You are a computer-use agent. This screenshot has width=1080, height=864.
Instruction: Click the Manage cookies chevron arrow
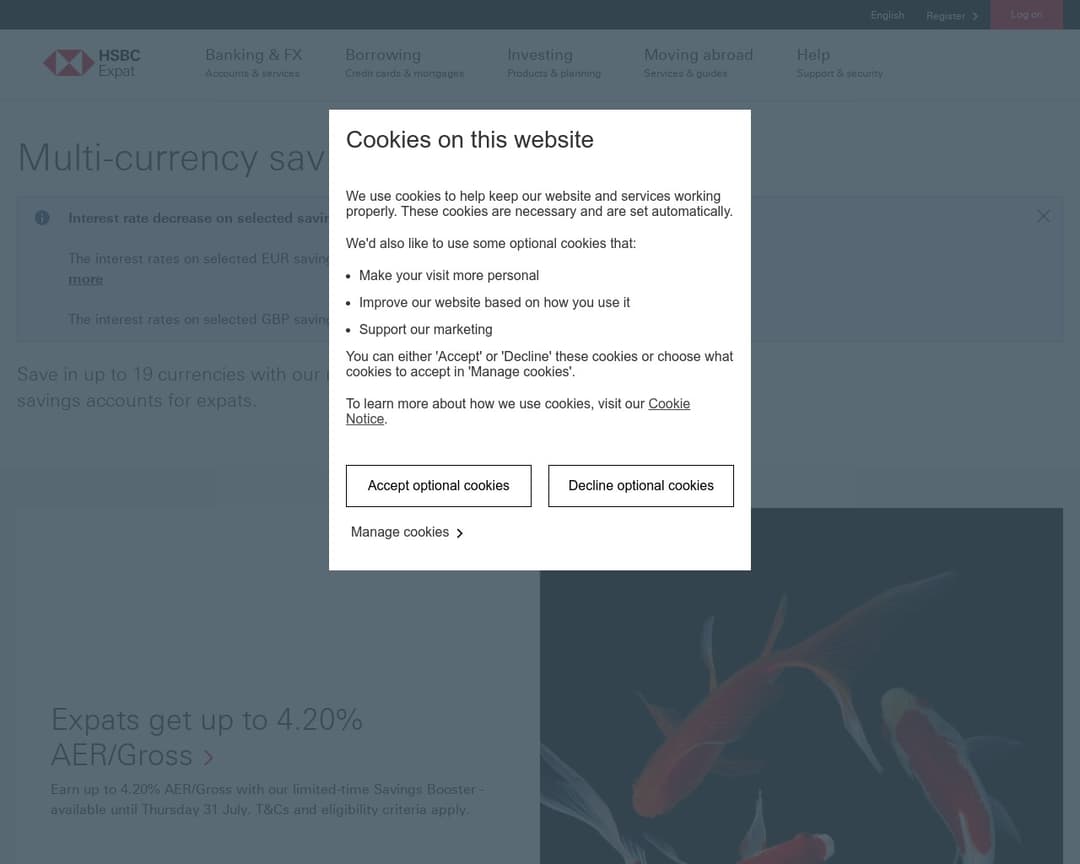(459, 533)
